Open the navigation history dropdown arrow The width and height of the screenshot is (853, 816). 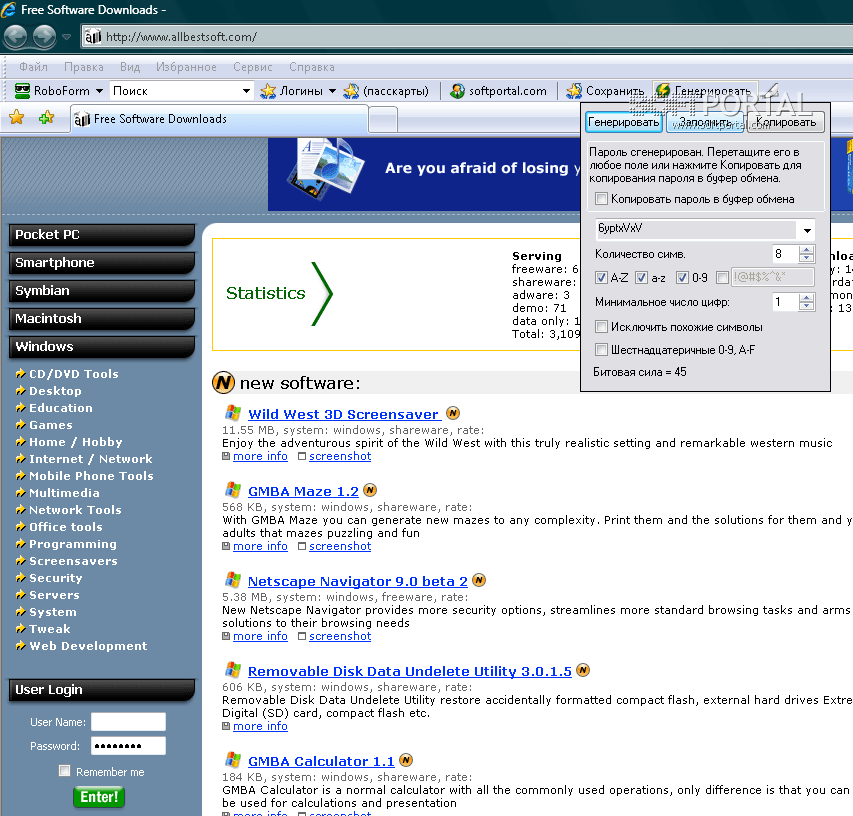point(66,37)
